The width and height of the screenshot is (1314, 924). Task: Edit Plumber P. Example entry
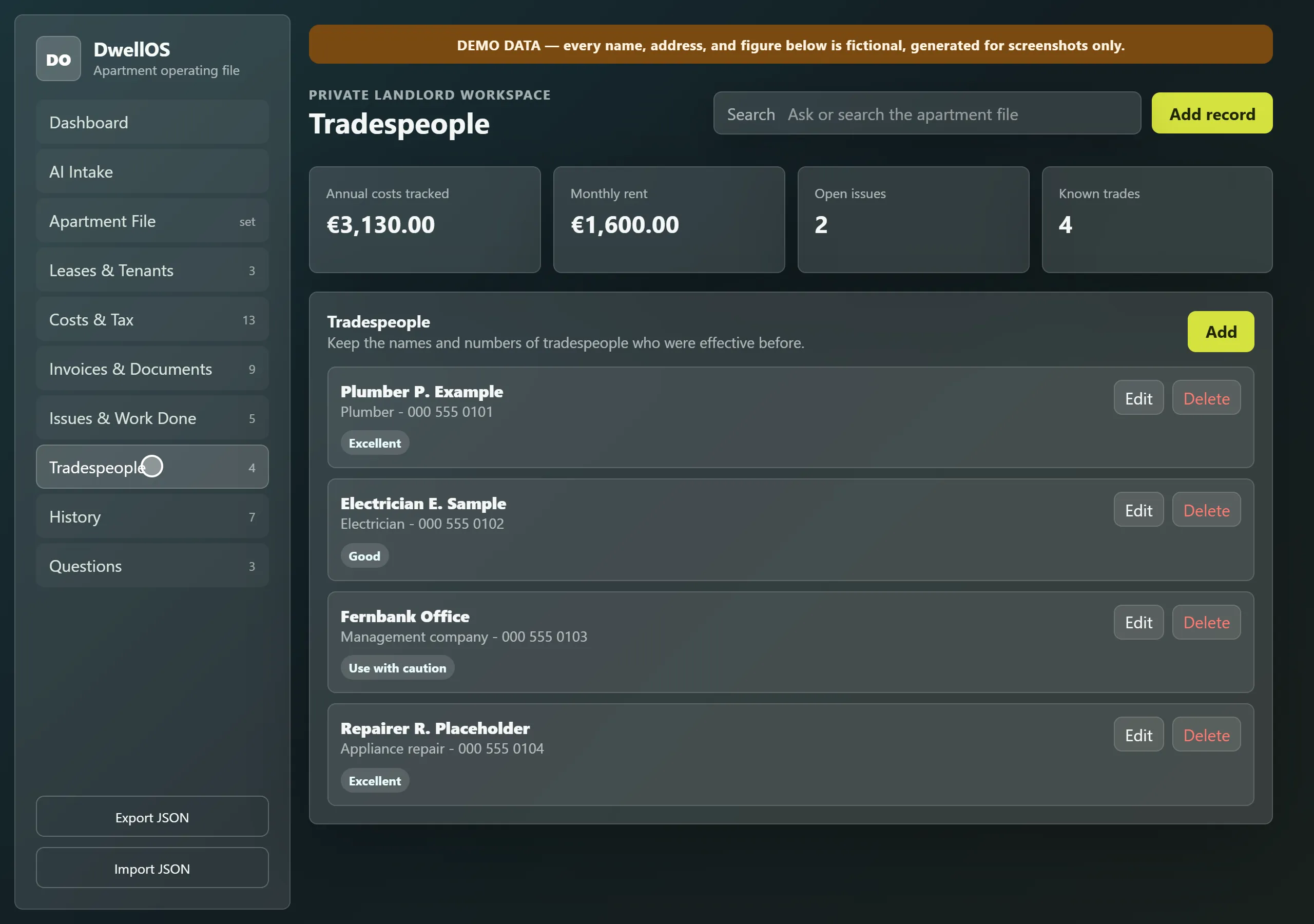pos(1138,398)
